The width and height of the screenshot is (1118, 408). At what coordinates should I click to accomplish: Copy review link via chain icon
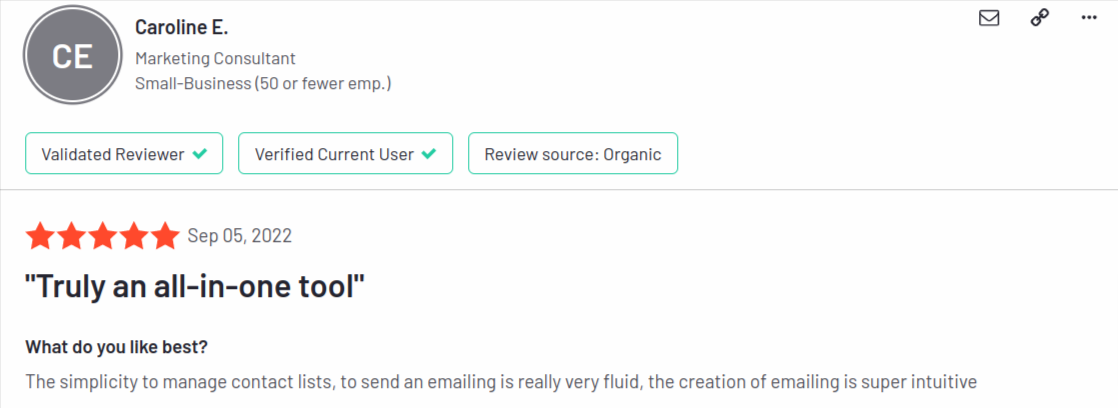click(1039, 18)
